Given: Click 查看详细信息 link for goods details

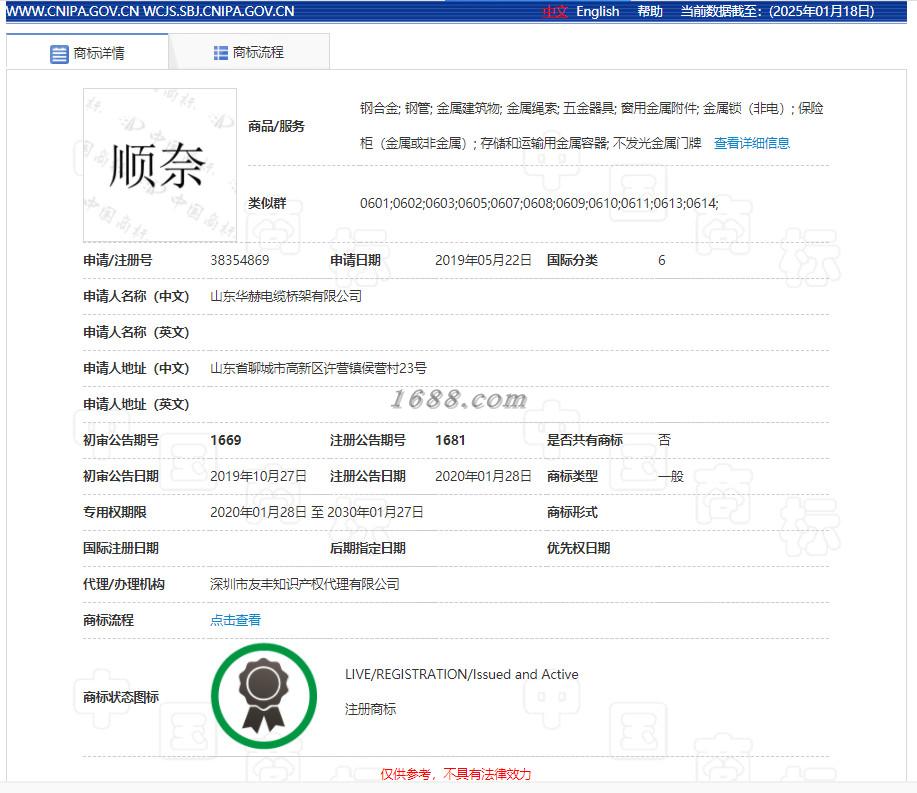Looking at the screenshot, I should (751, 143).
